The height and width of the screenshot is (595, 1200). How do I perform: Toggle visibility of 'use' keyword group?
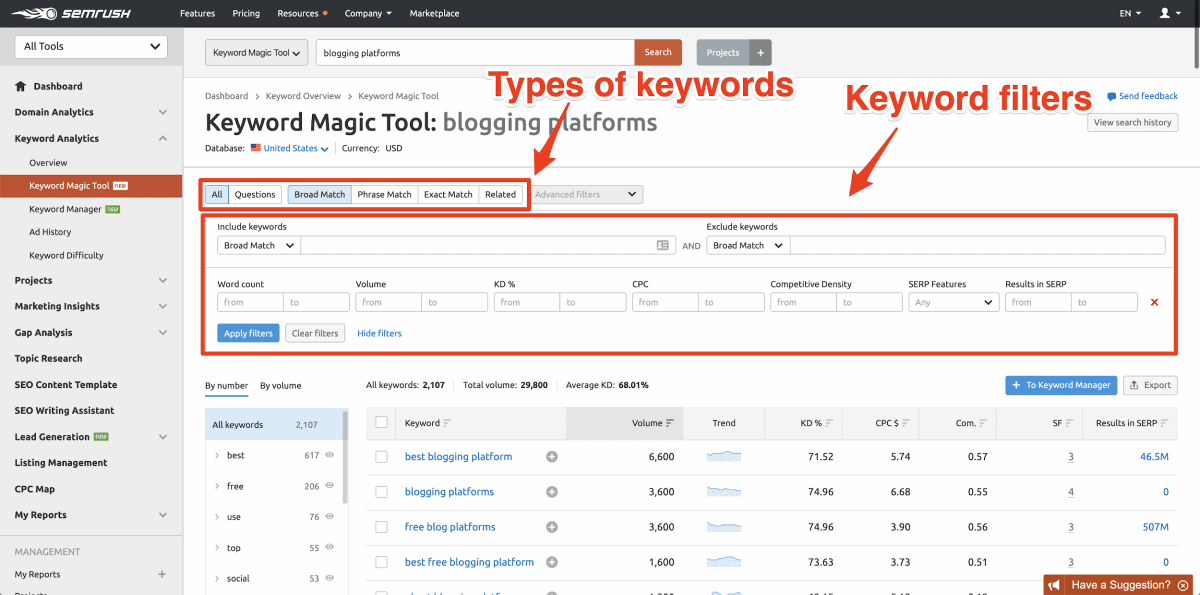329,517
